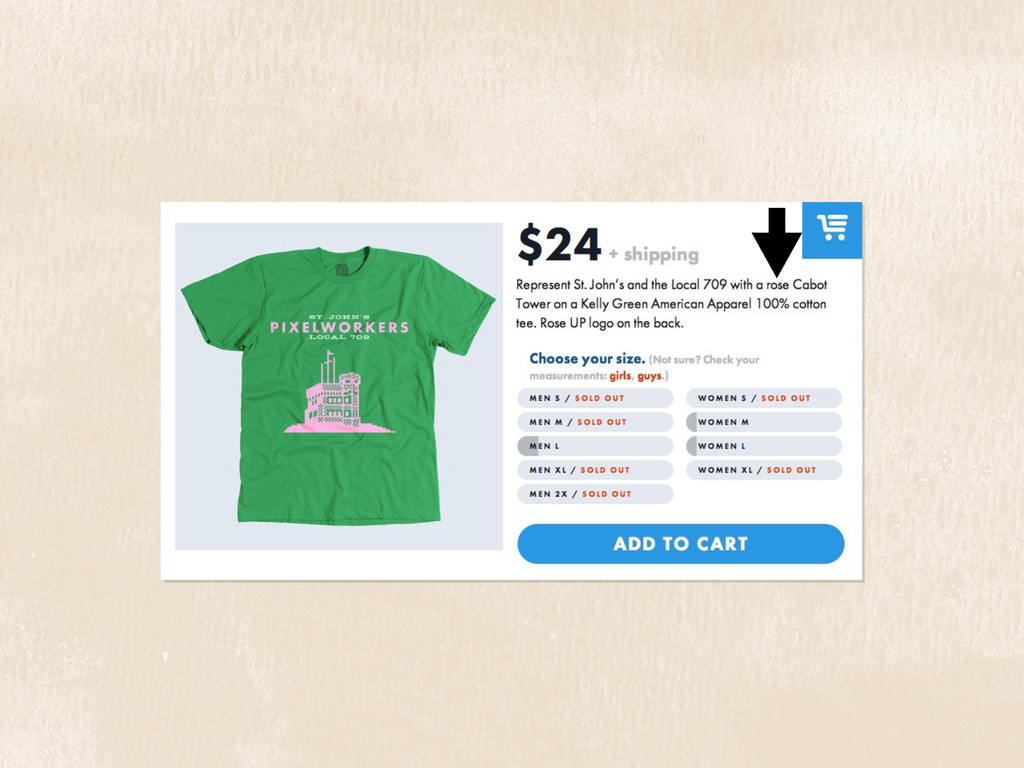1024x768 pixels.
Task: Choose the sold out MEN M size
Action: [595, 422]
